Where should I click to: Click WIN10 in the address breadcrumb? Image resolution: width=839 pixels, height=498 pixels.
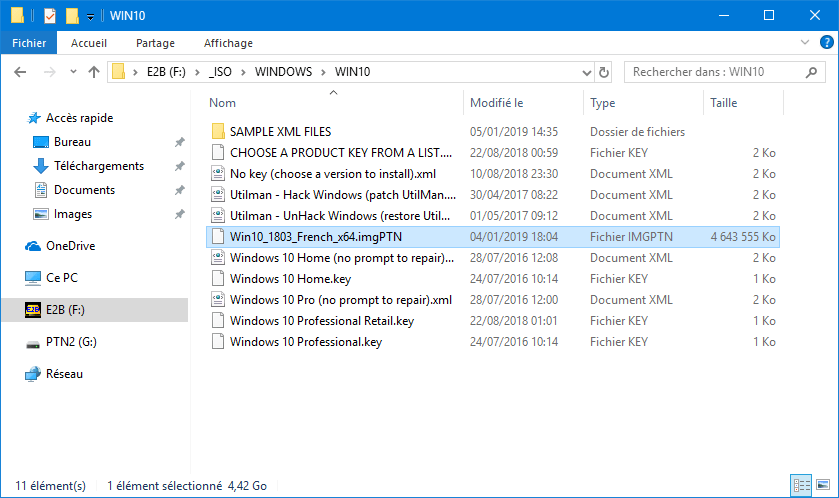coord(352,72)
